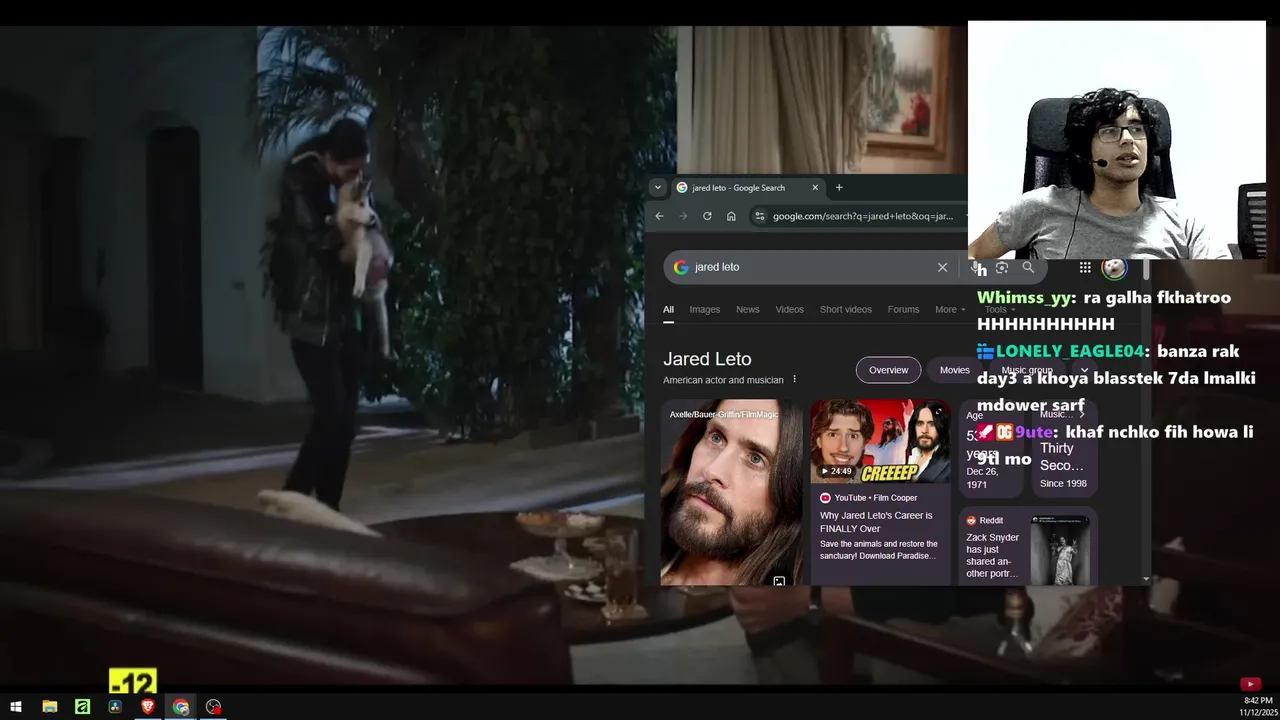Select the All results tab
This screenshot has height=720, width=1280.
pos(668,310)
